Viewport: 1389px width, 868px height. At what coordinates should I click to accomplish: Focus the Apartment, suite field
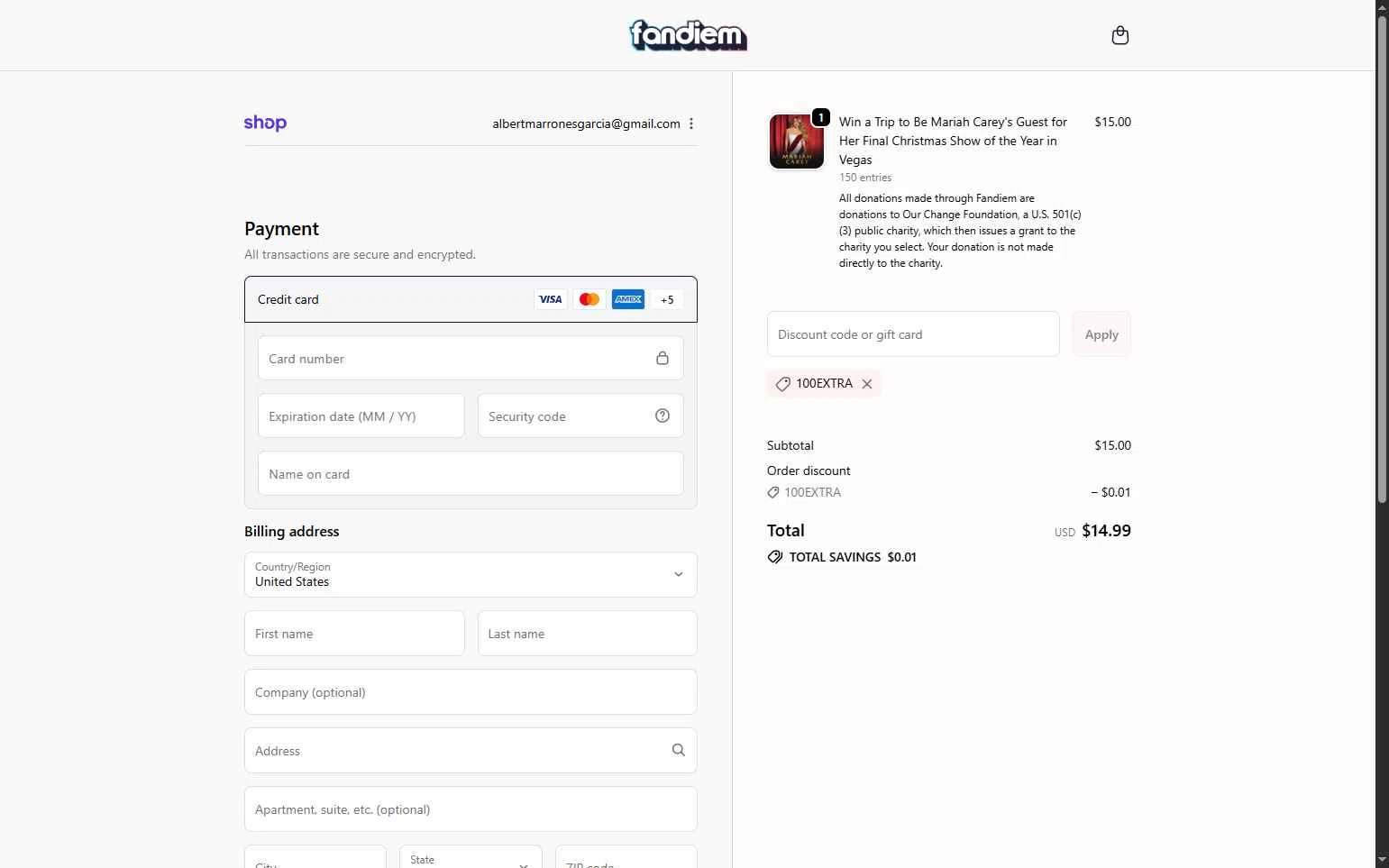coord(471,809)
